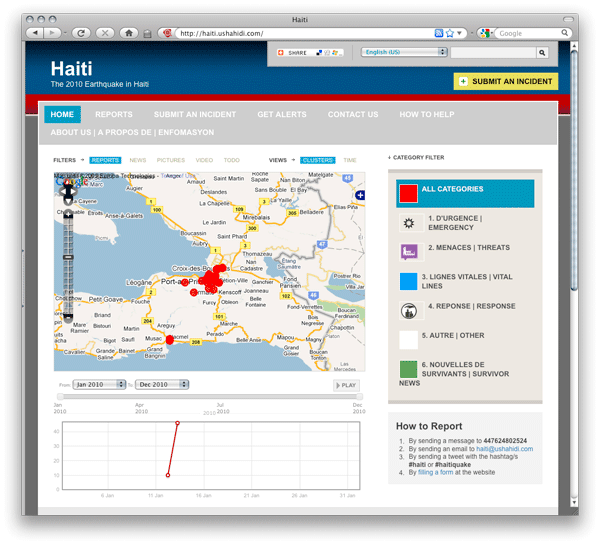This screenshot has height=545, width=600.
Task: Click the green Survivor News swatch
Action: pos(408,369)
